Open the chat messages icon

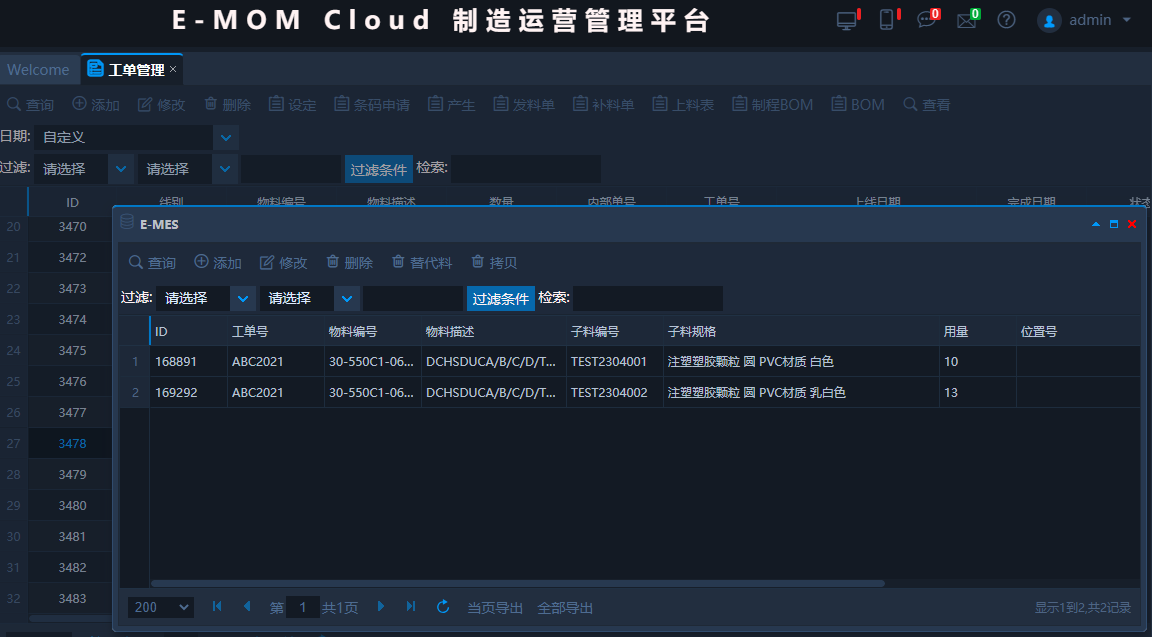(926, 20)
